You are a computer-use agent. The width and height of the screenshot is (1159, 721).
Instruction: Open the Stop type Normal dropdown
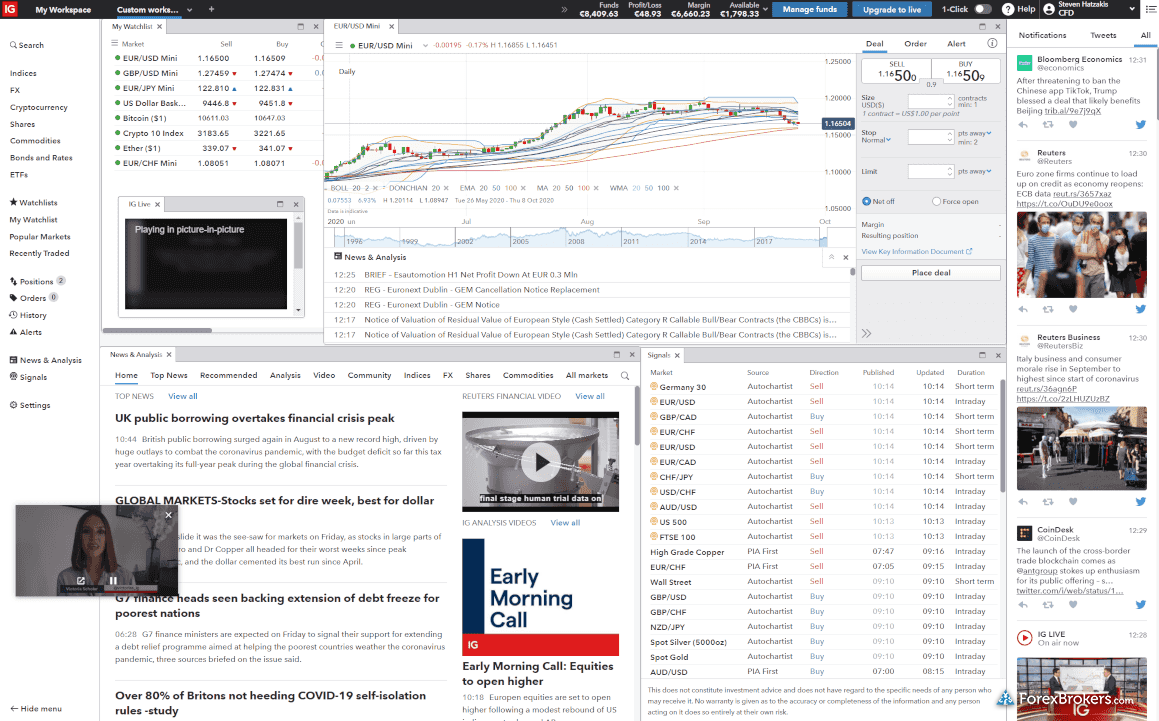876,140
